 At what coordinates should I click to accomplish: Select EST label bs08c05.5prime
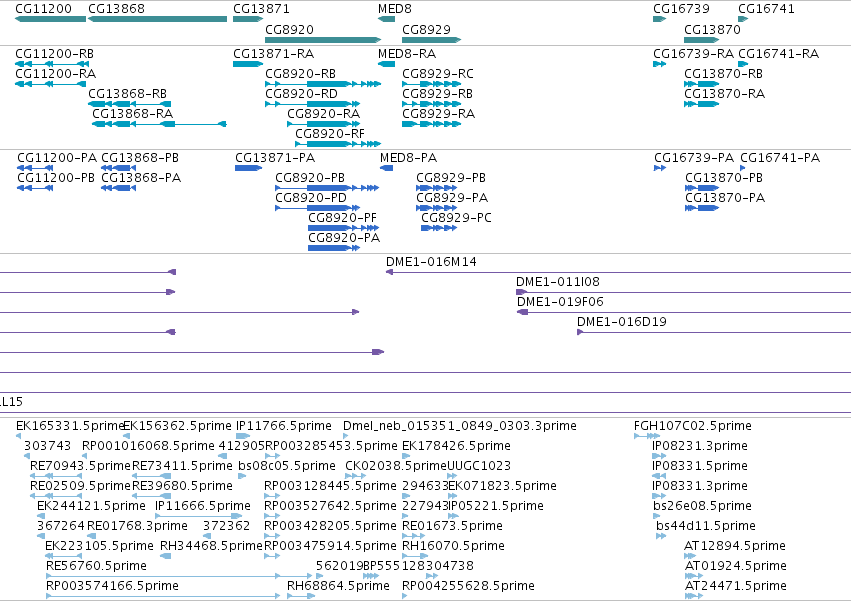click(x=287, y=466)
